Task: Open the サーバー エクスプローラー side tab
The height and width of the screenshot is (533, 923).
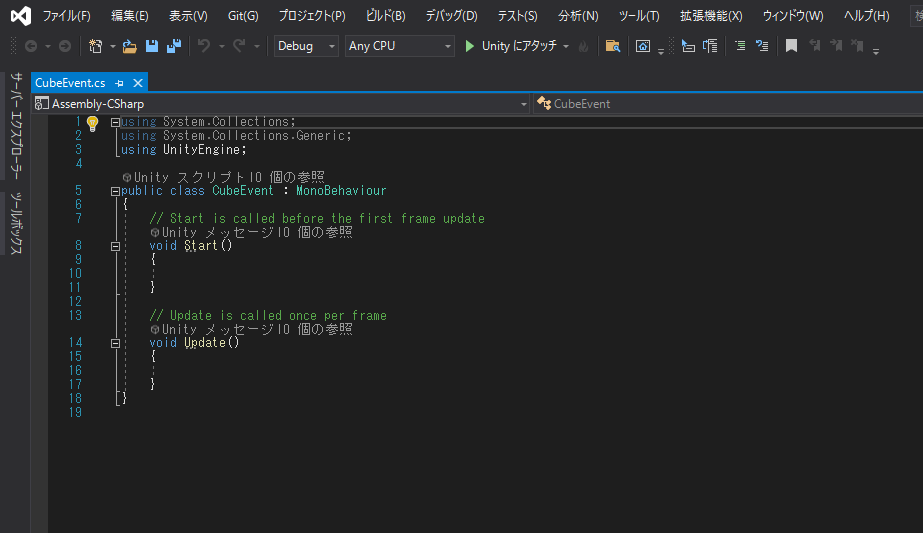Action: point(16,125)
